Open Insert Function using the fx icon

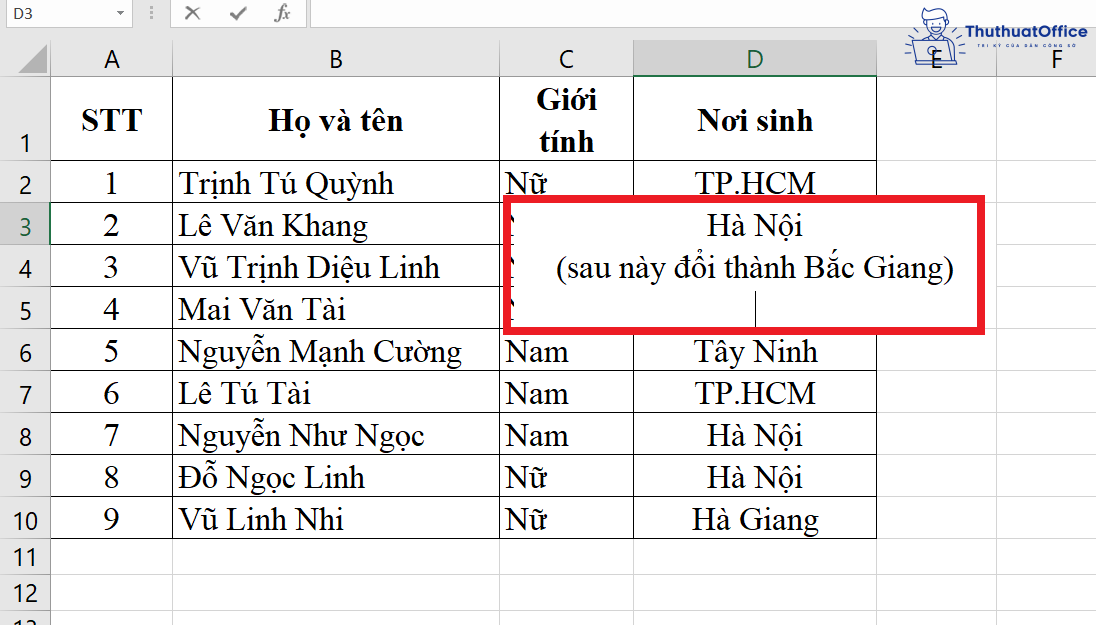point(283,14)
